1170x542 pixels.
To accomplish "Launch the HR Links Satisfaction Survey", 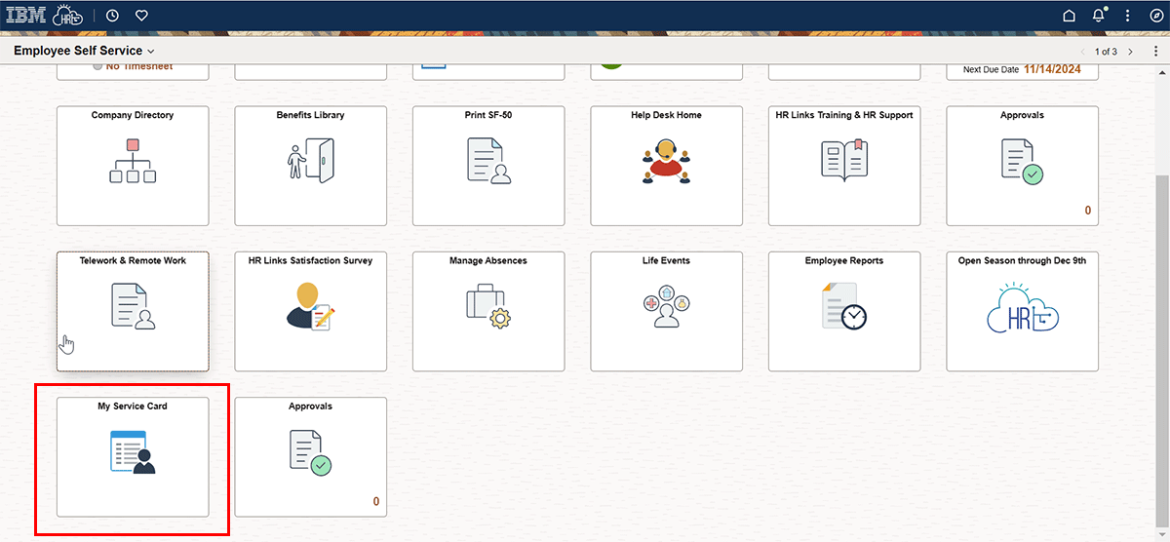I will 310,310.
